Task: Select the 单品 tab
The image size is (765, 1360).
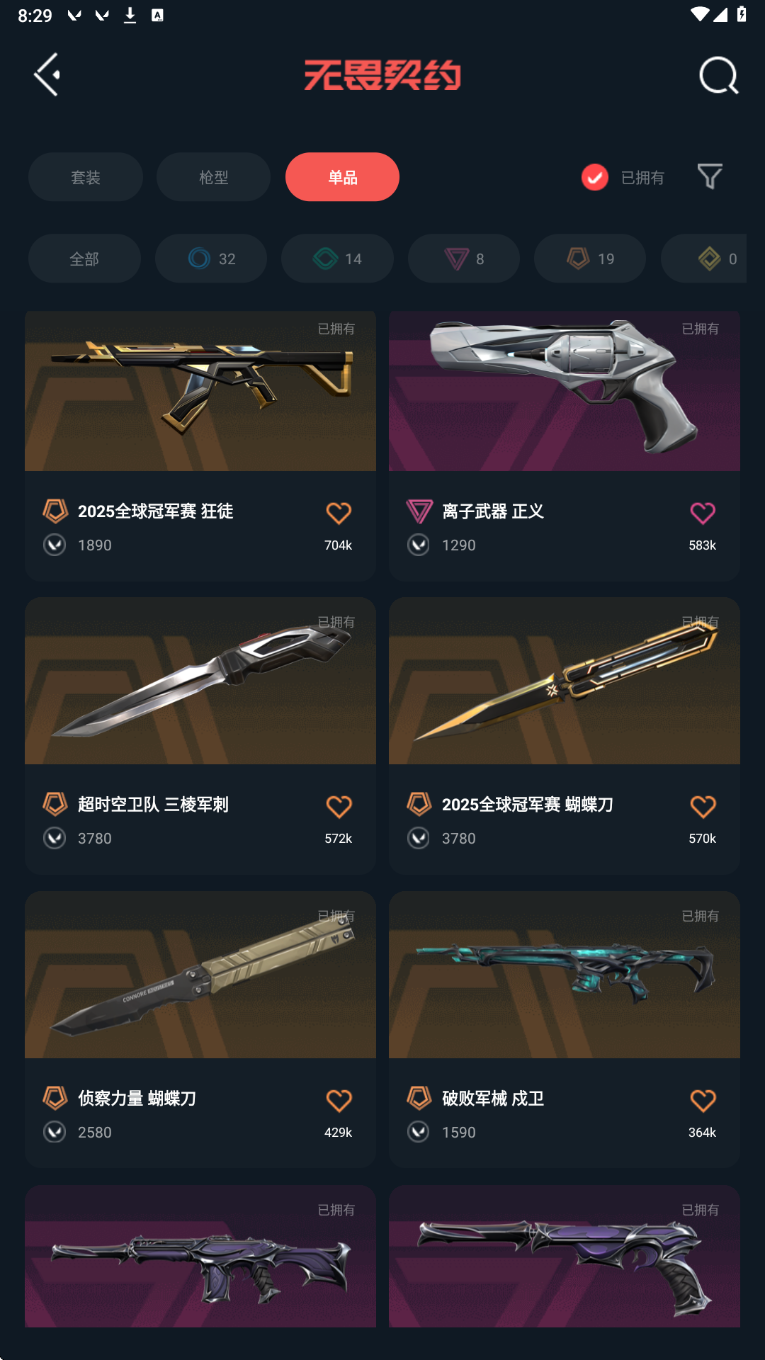Action: (x=342, y=177)
